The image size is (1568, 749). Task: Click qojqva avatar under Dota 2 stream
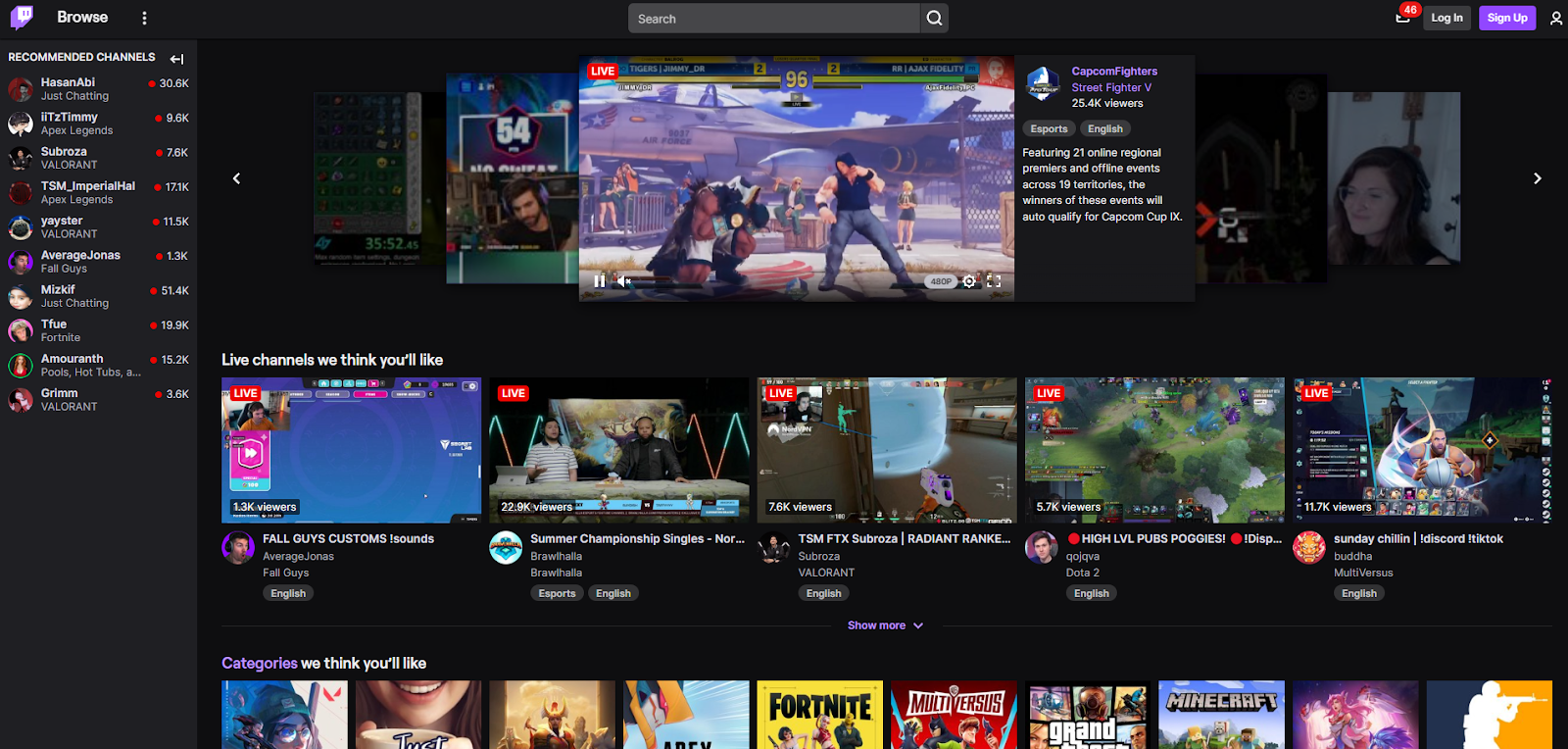pyautogui.click(x=1041, y=548)
